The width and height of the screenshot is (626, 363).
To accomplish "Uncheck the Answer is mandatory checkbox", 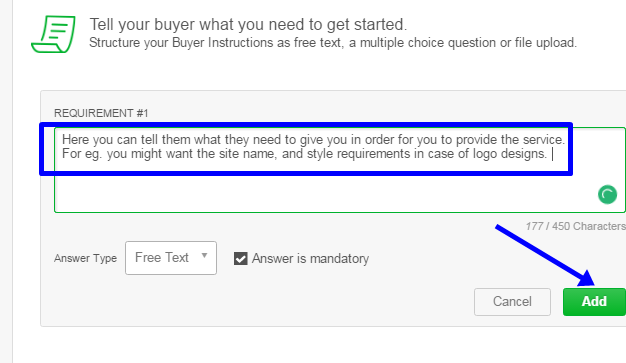I will click(x=241, y=258).
